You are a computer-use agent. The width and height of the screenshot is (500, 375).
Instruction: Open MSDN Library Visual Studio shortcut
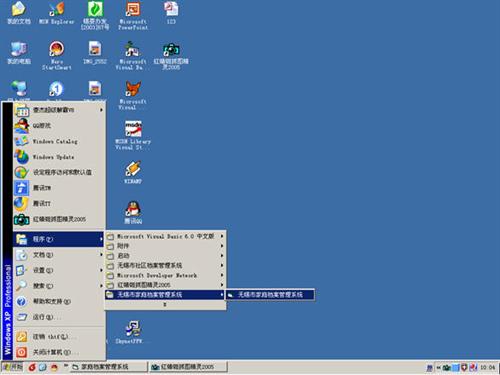(x=133, y=135)
